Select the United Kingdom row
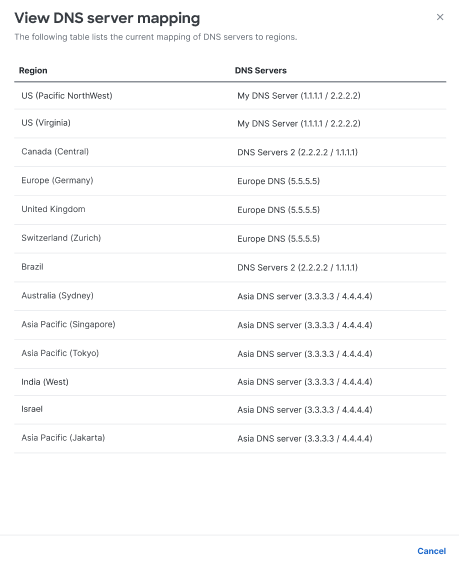The width and height of the screenshot is (459, 565). point(230,210)
